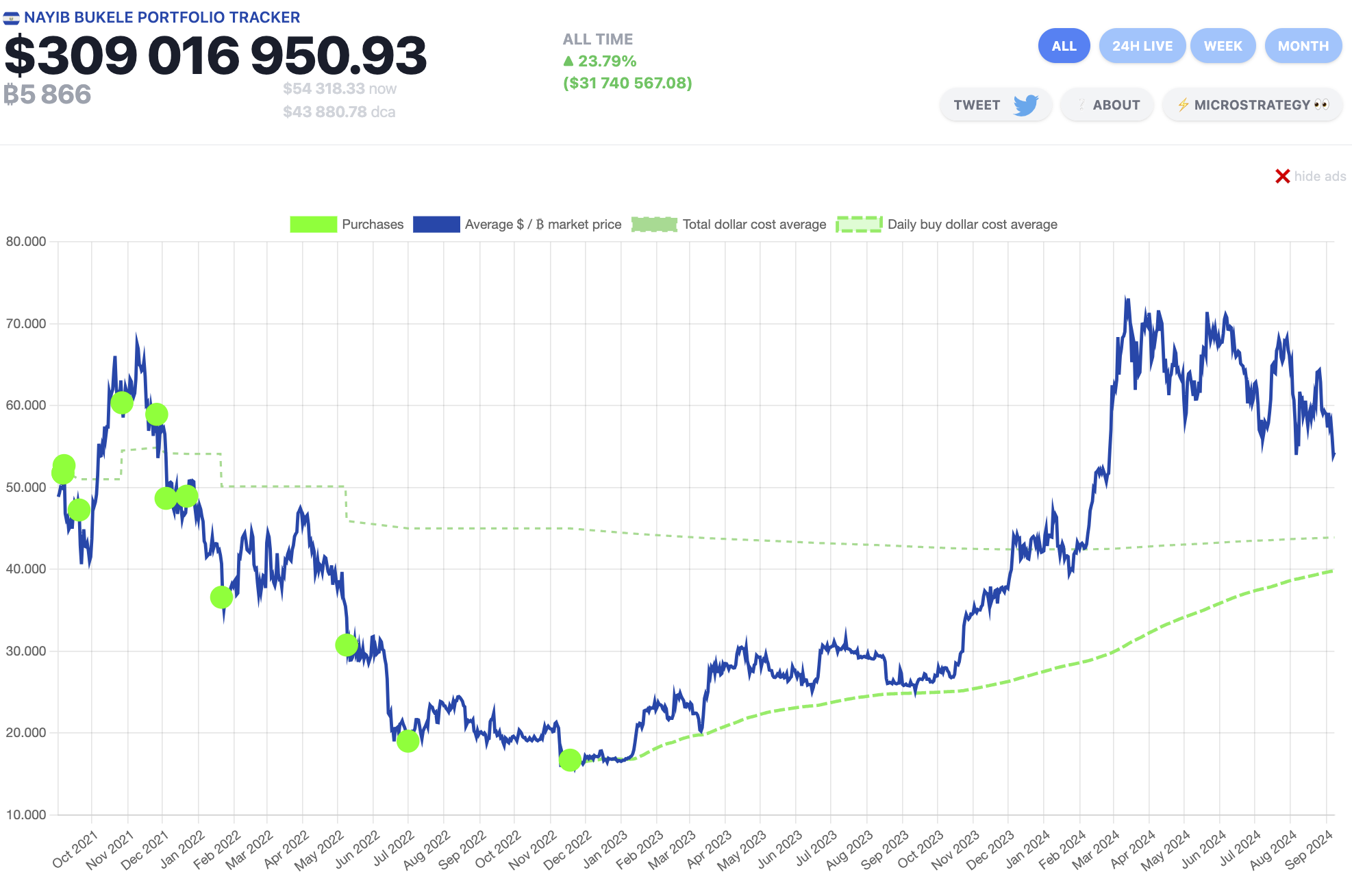Click the July 2022 purchase marker
This screenshot has width=1352, height=896.
pos(408,741)
